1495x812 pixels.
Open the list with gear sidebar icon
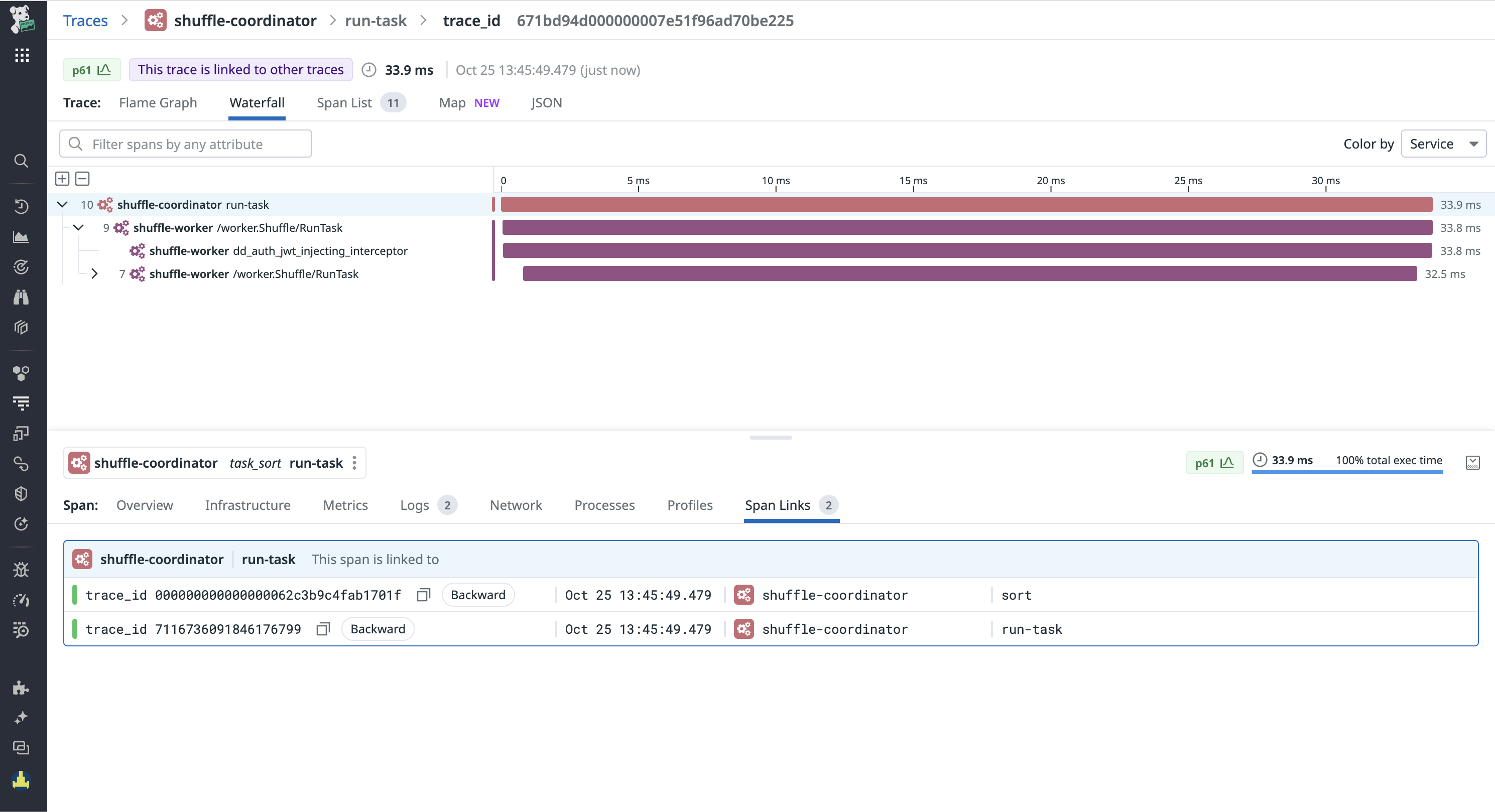[x=22, y=630]
